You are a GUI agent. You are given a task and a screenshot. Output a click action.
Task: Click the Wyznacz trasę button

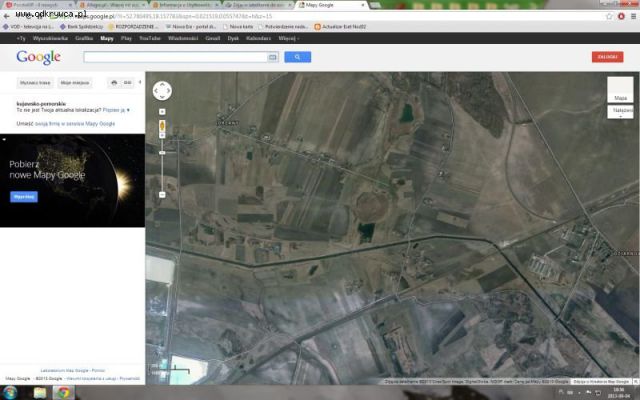[x=35, y=82]
